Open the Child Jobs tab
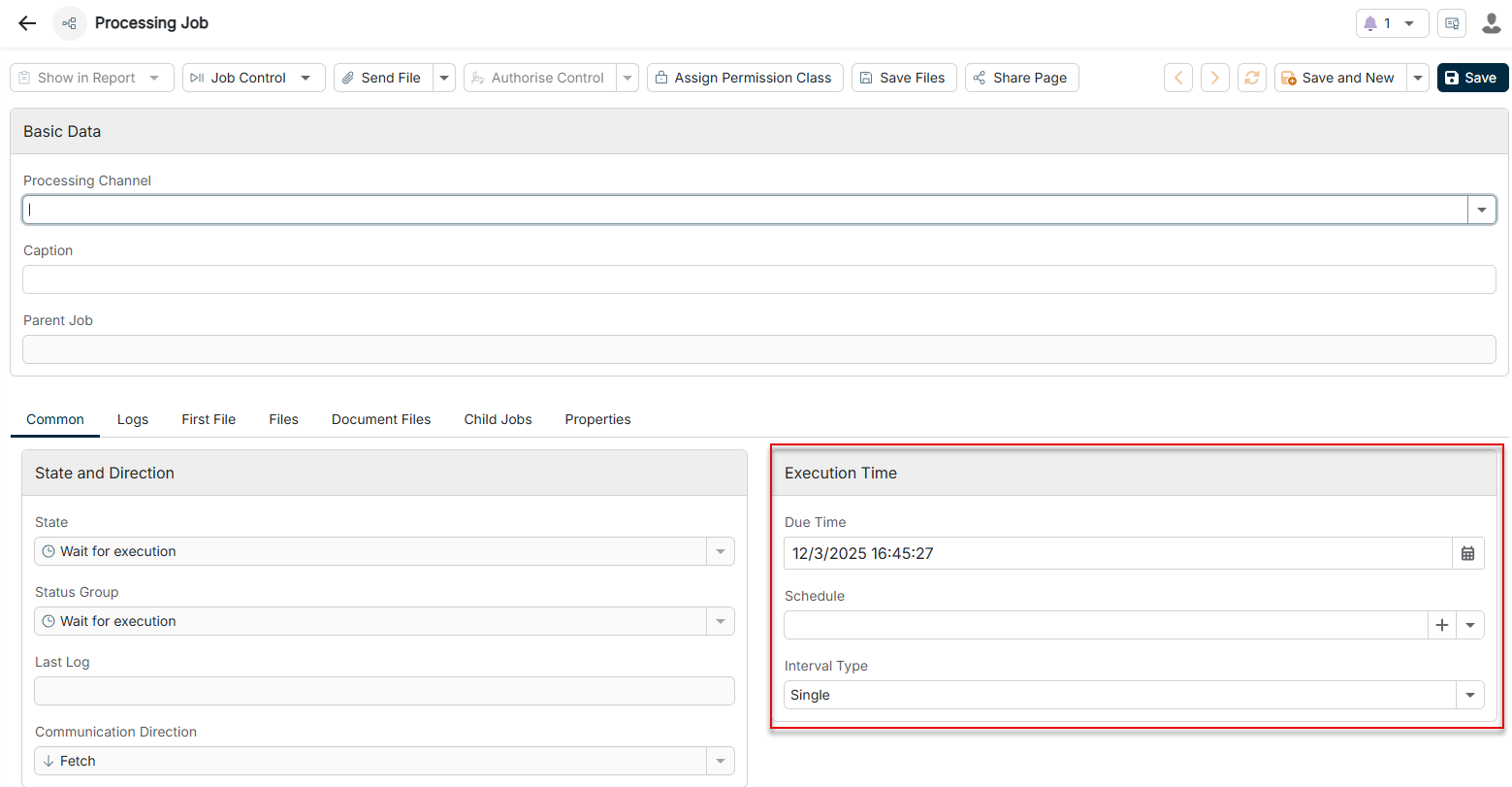Image resolution: width=1512 pixels, height=787 pixels. [x=498, y=419]
